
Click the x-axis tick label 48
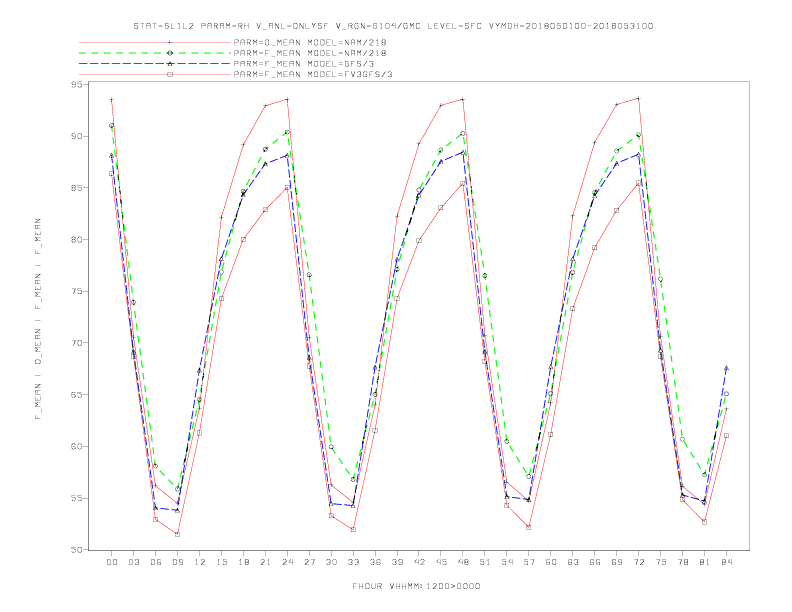(x=463, y=562)
